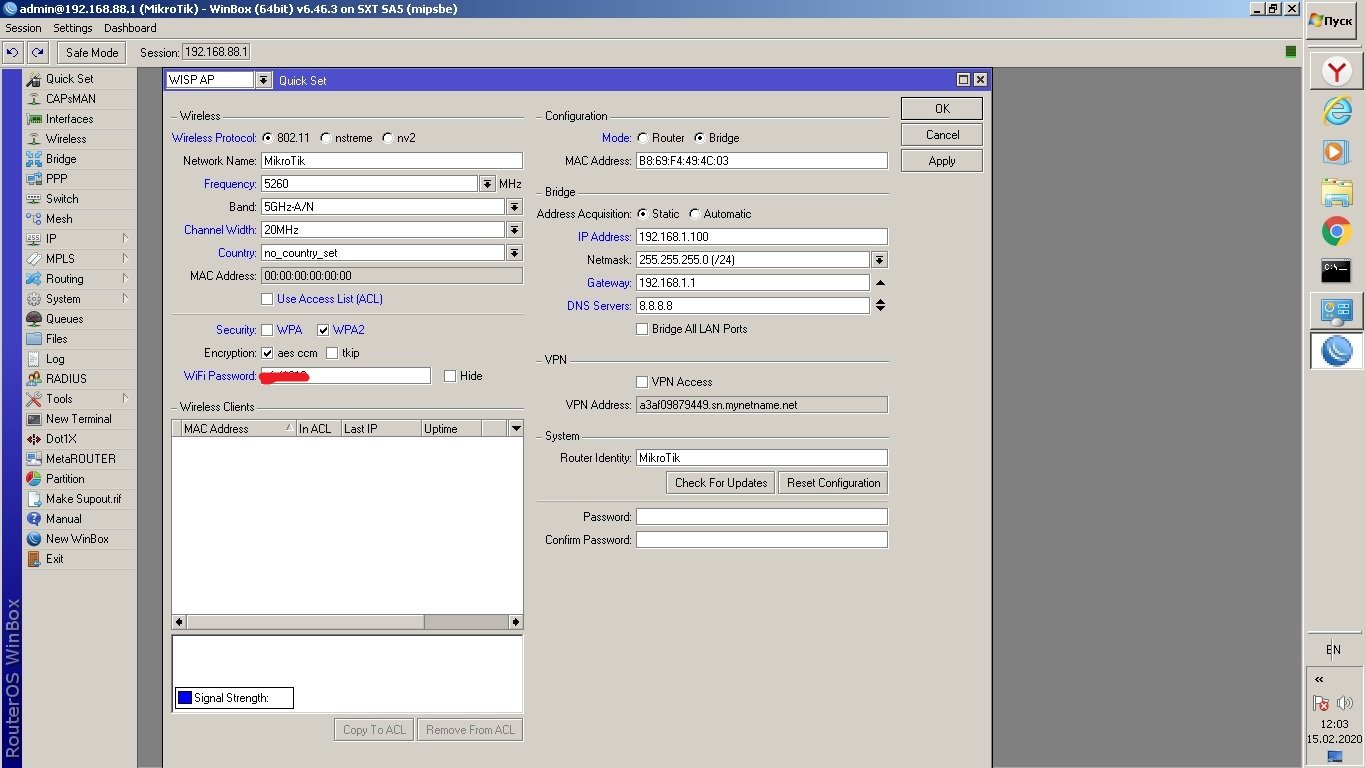This screenshot has height=768, width=1366.
Task: Select Router mode radio button
Action: (x=642, y=138)
